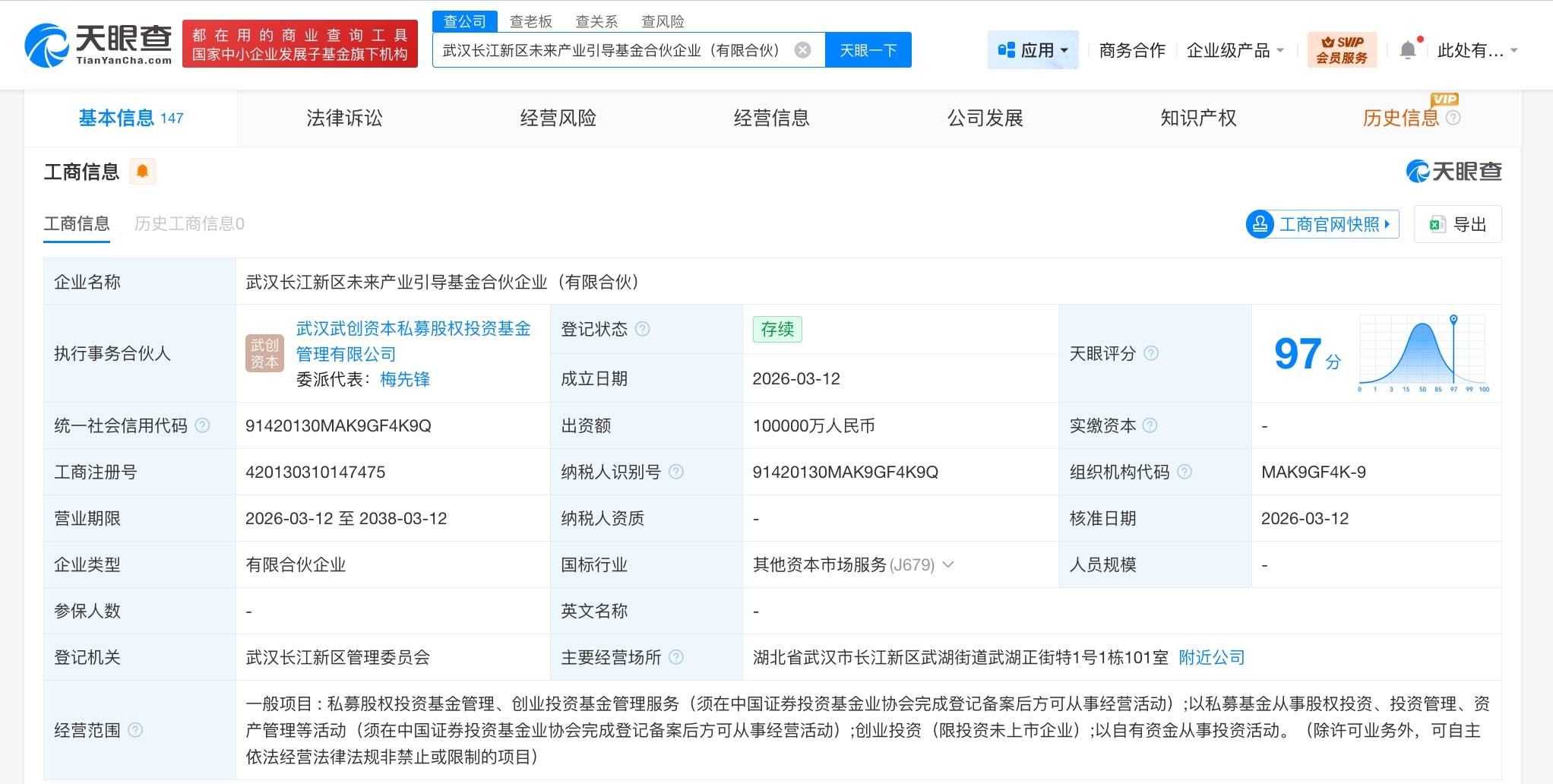This screenshot has height=784, width=1553.
Task: Open the 应用 dropdown menu
Action: pyautogui.click(x=1033, y=50)
